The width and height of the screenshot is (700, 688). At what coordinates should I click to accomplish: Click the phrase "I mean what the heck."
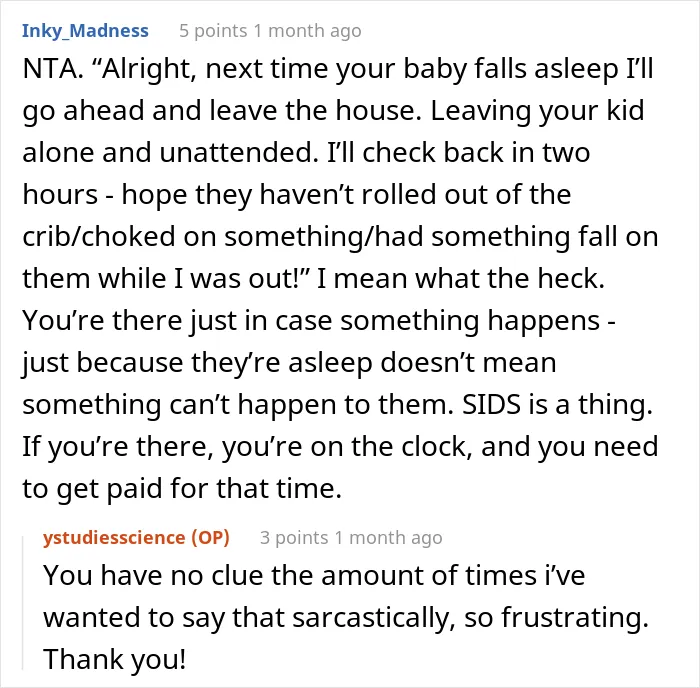click(x=460, y=279)
